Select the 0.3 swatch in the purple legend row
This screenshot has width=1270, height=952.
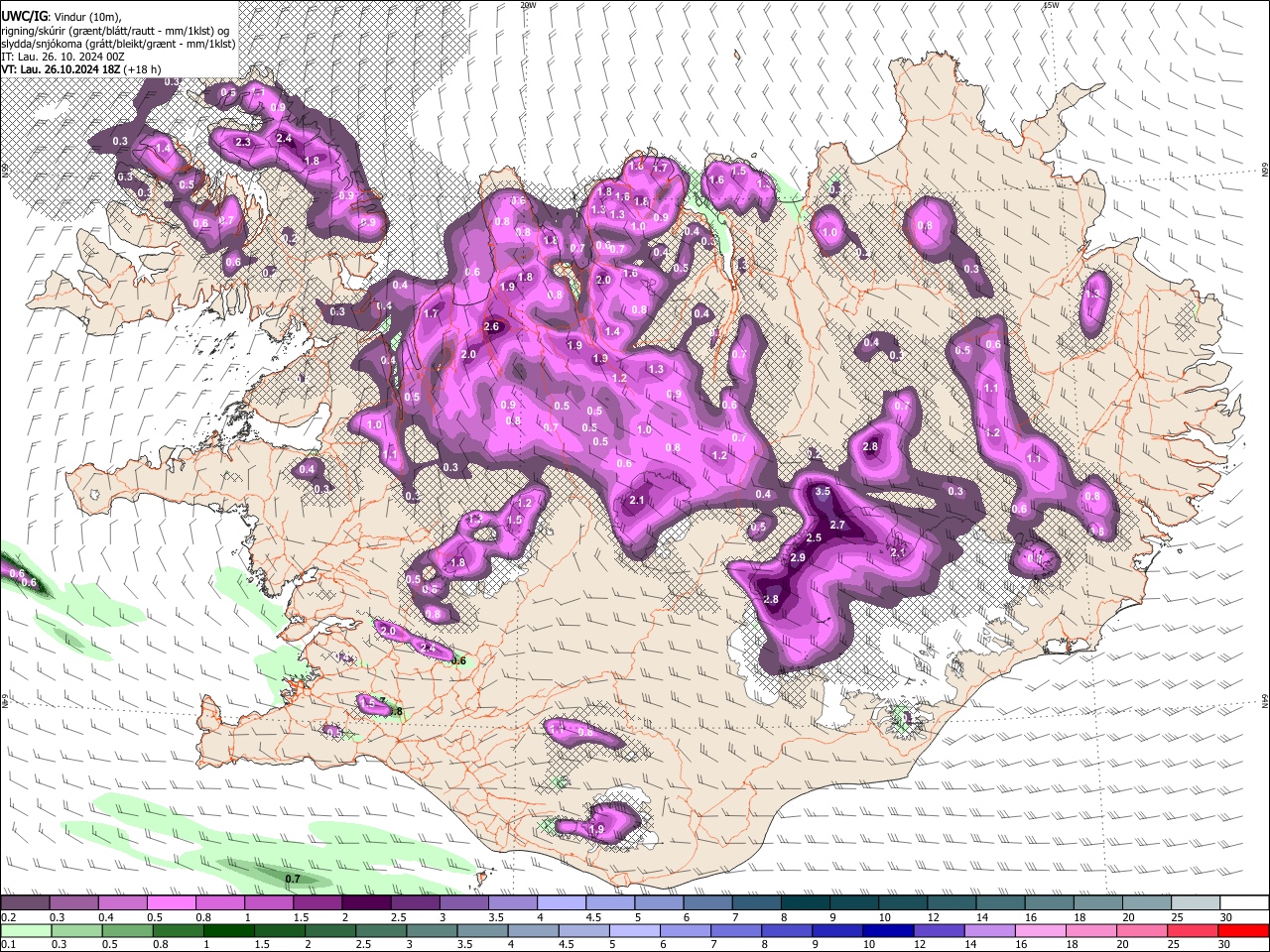coord(73,902)
